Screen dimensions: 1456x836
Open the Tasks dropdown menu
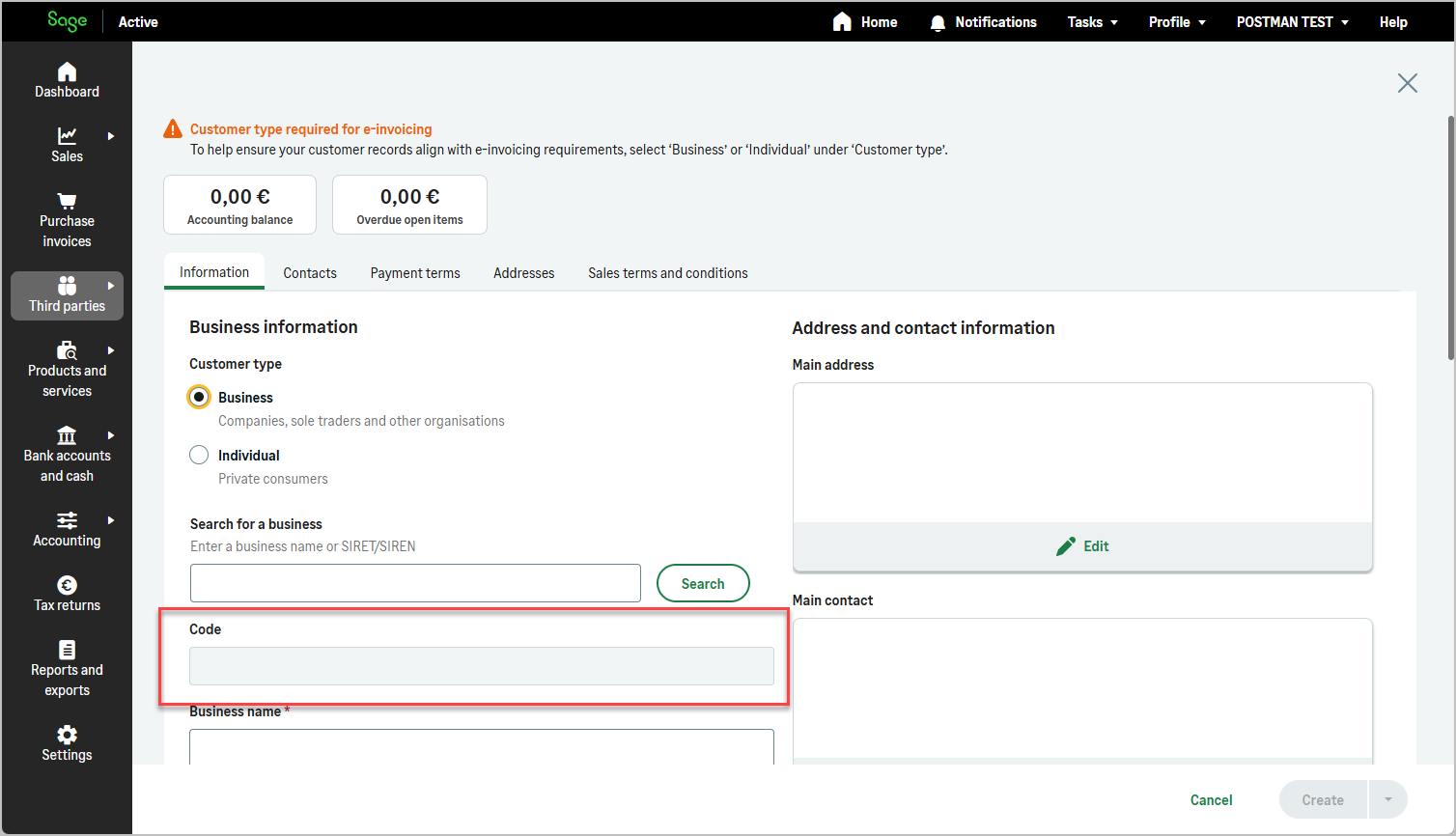pyautogui.click(x=1092, y=22)
